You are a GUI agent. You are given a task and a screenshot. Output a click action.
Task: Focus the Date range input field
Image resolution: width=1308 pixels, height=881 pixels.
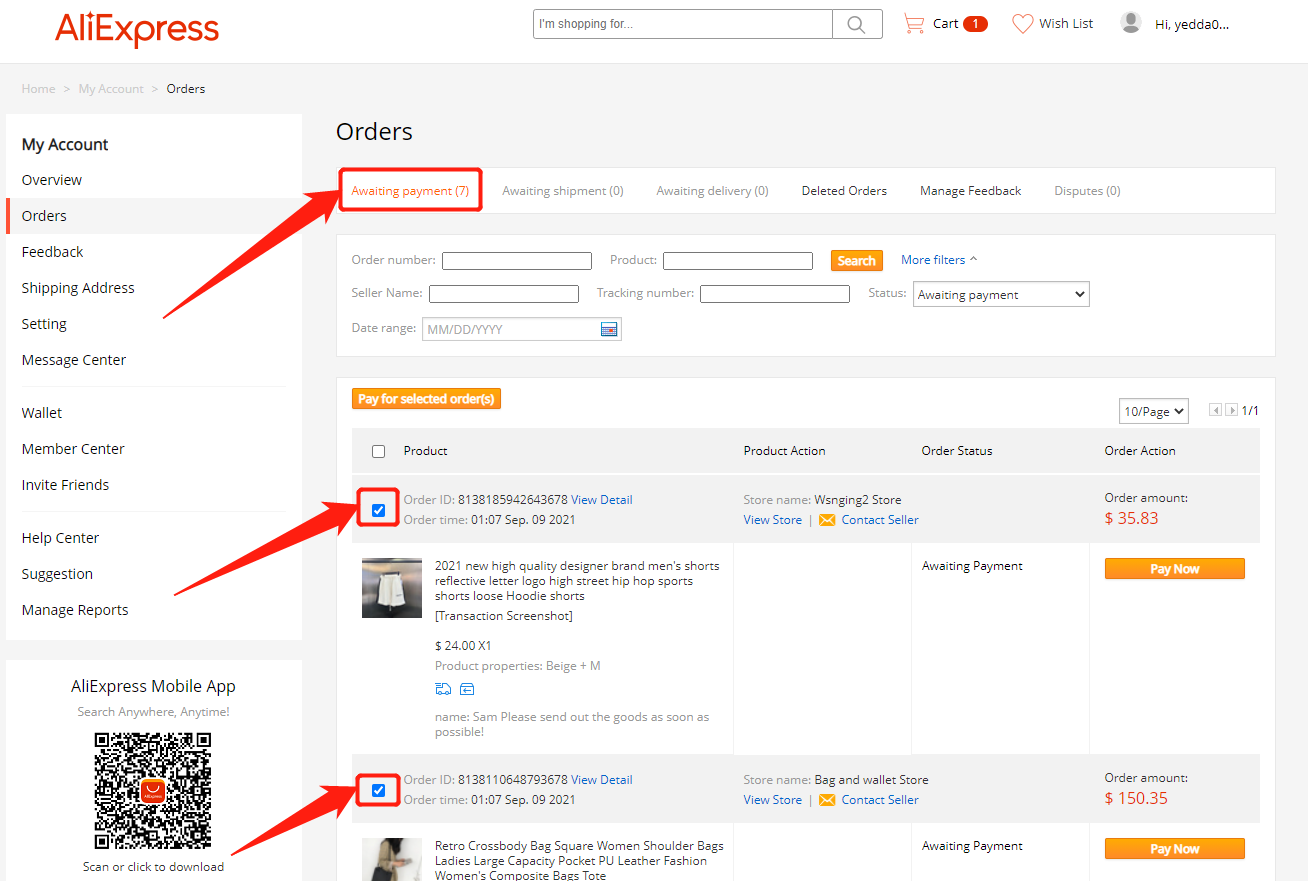pyautogui.click(x=522, y=329)
